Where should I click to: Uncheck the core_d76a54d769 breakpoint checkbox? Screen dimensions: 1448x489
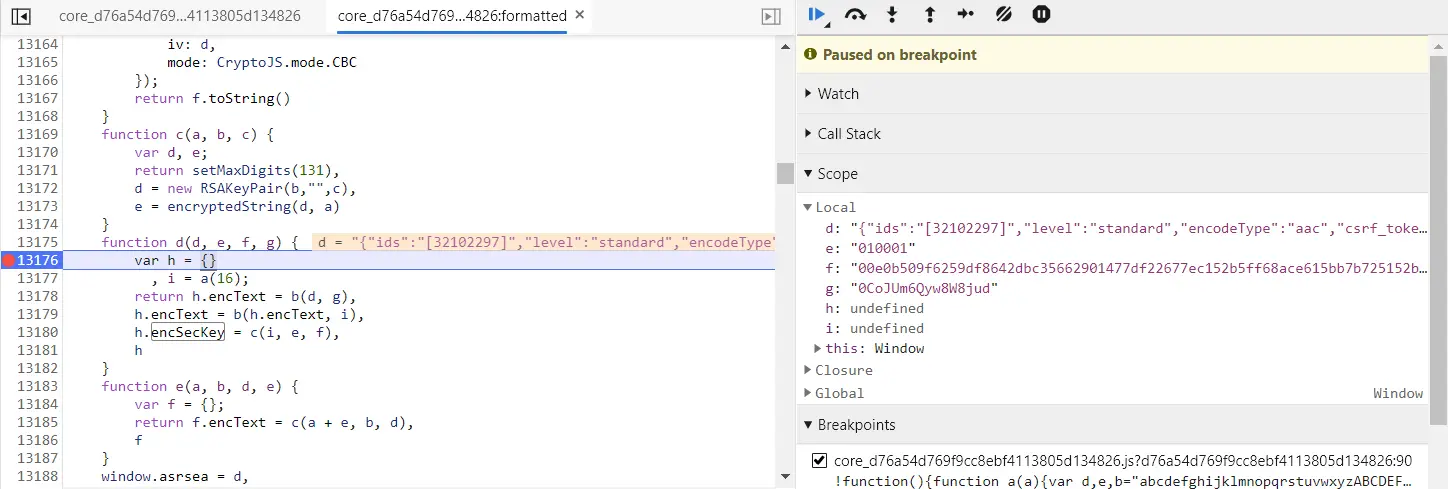coord(820,461)
